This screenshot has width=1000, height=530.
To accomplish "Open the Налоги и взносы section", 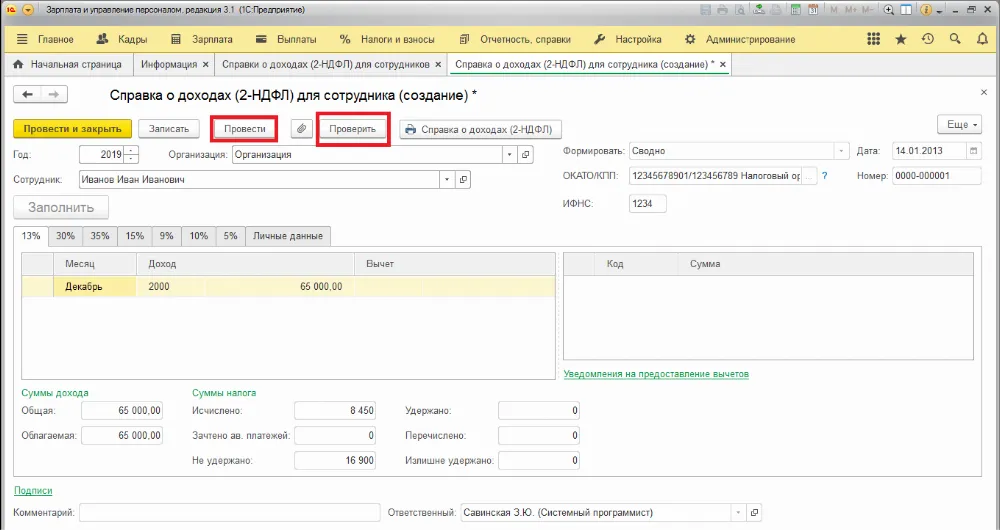I will point(387,39).
